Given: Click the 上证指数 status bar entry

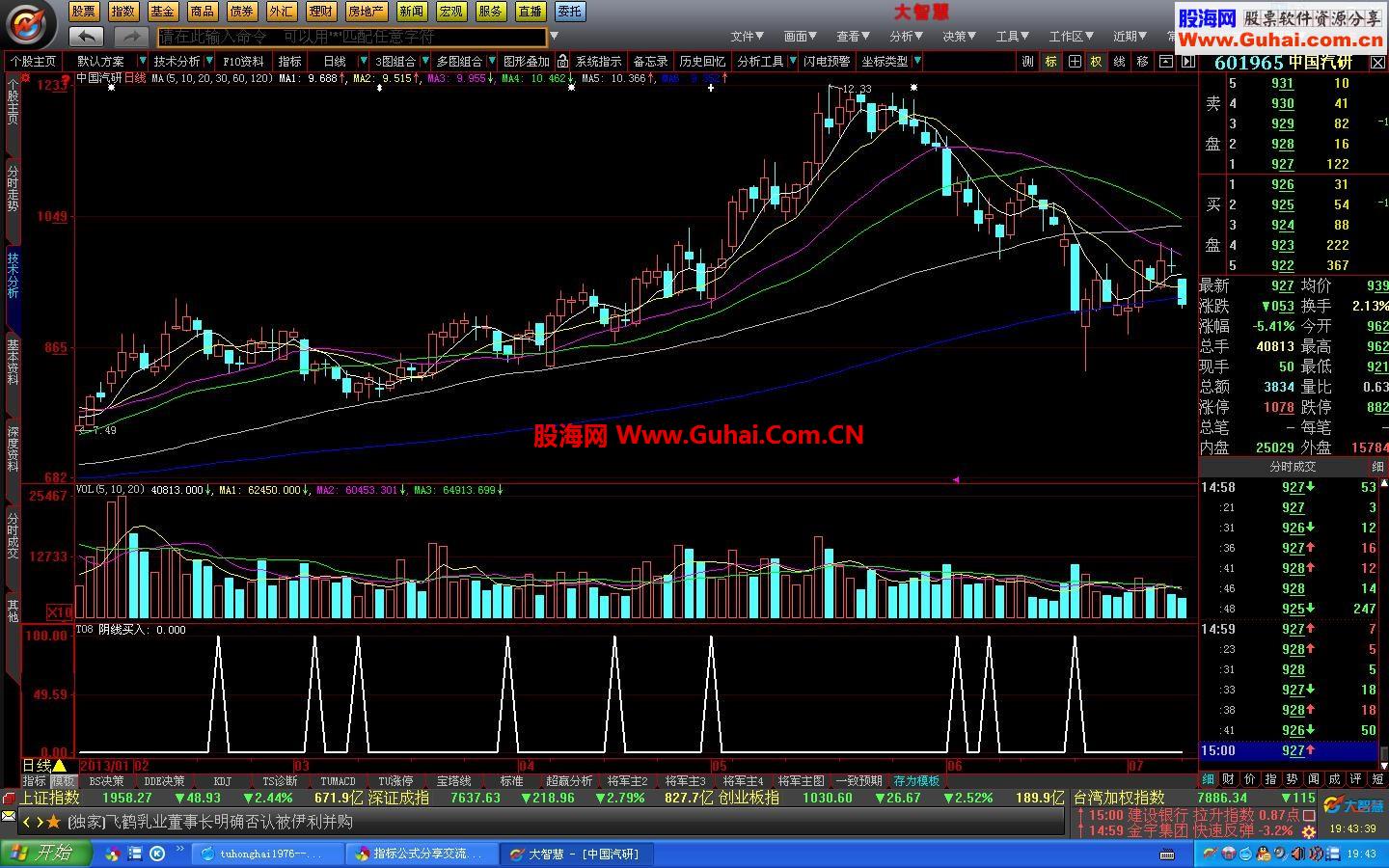Looking at the screenshot, I should (50, 798).
